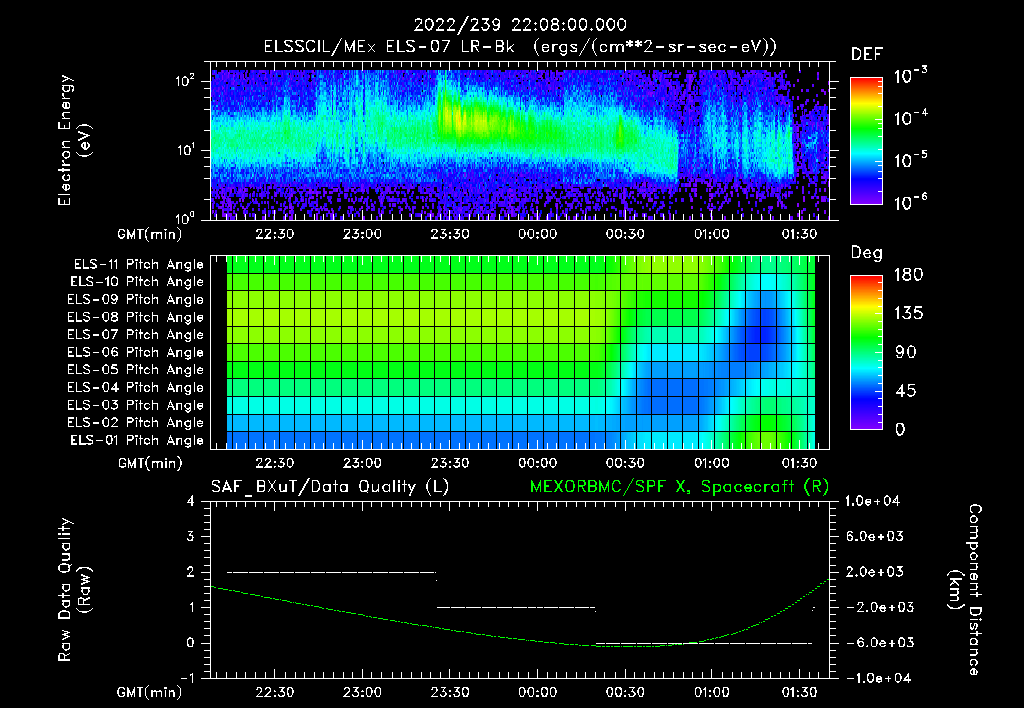Viewport: 1024px width, 708px height.
Task: Click the Deg pitch angle color bar
Action: tap(866, 353)
